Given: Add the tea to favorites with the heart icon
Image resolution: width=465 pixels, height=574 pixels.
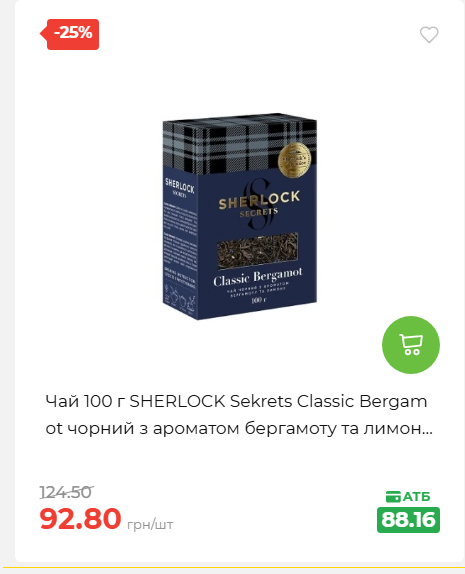Looking at the screenshot, I should click(429, 35).
